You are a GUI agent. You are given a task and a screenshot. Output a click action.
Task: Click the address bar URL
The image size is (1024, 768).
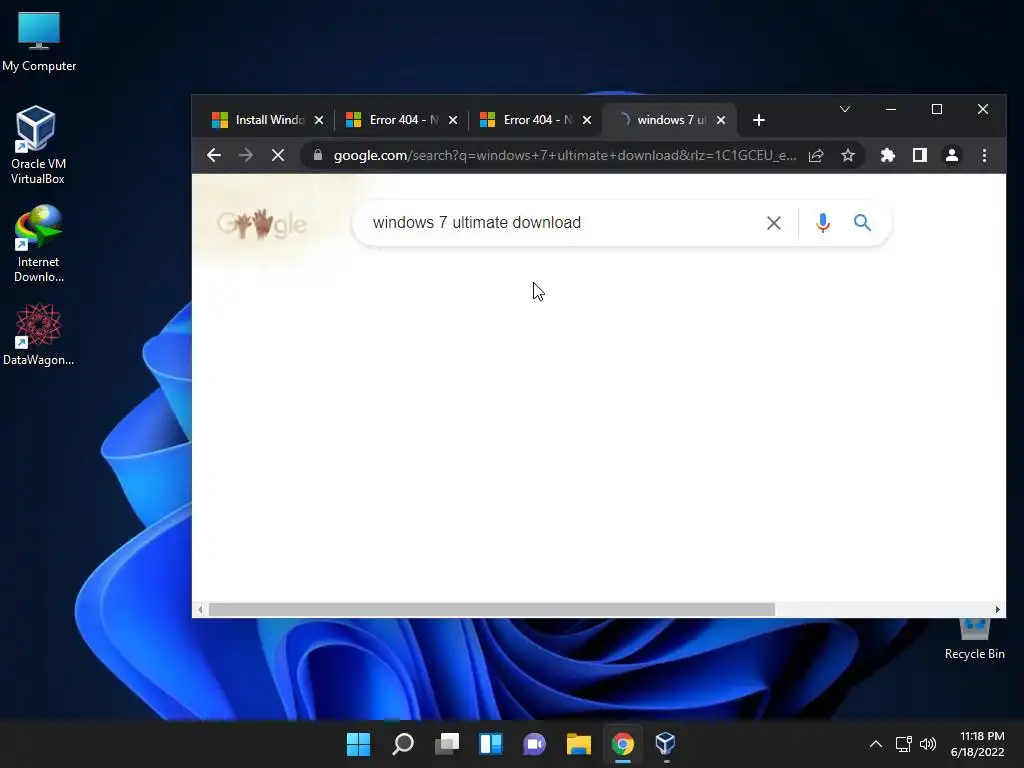click(565, 155)
